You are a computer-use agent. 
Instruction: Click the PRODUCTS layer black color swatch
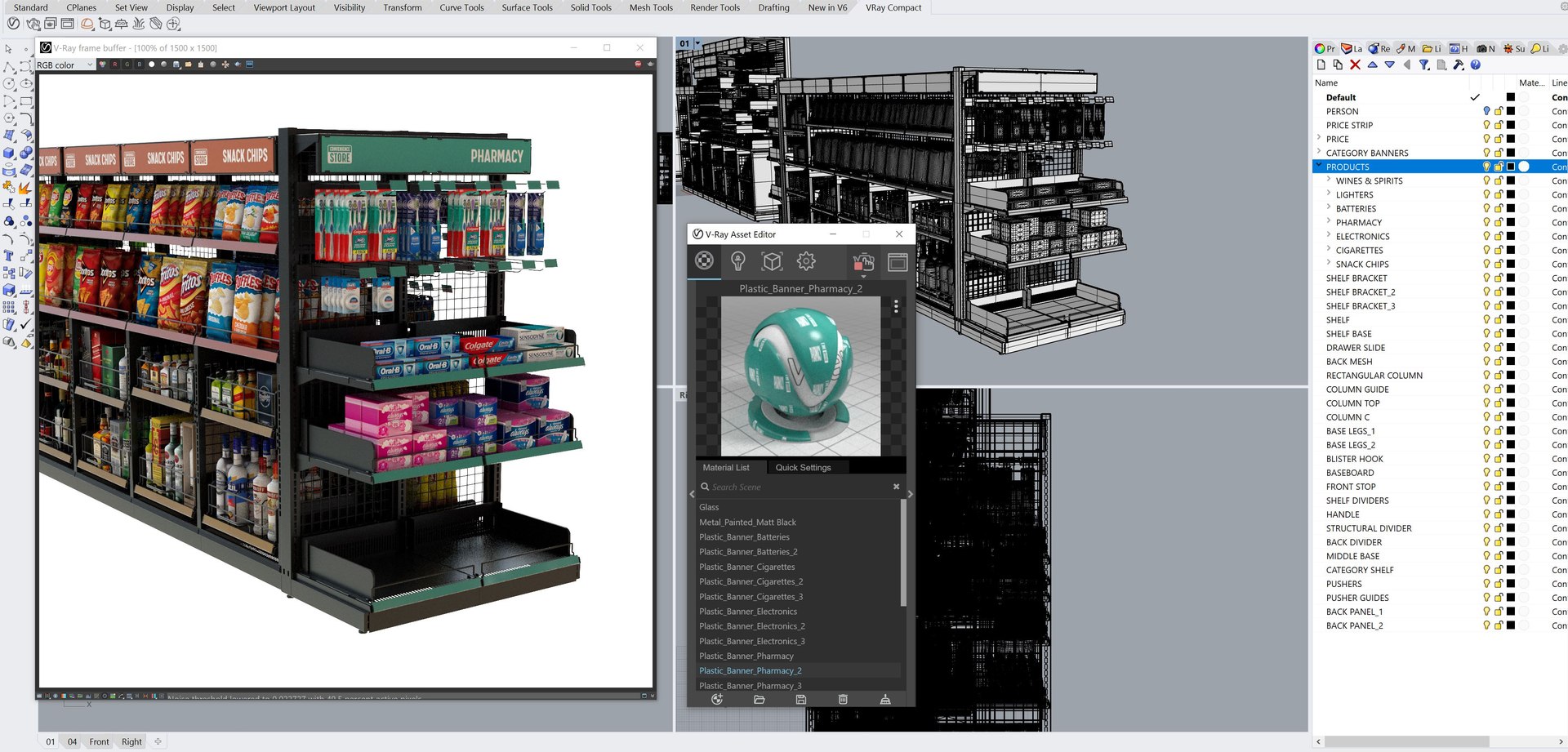coord(1511,167)
